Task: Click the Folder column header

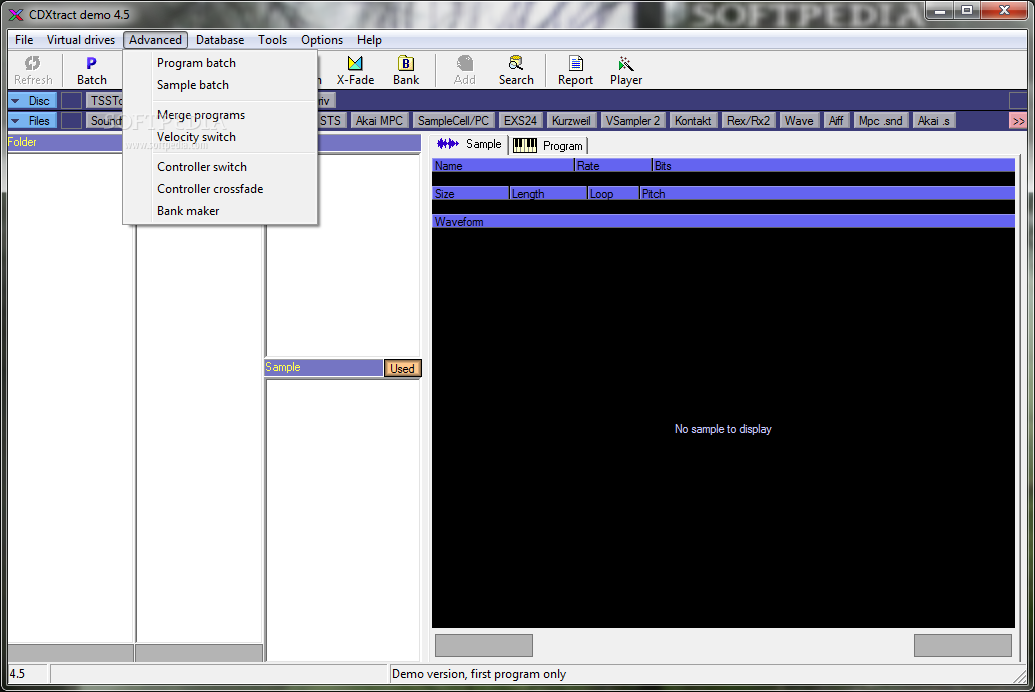Action: coord(65,142)
